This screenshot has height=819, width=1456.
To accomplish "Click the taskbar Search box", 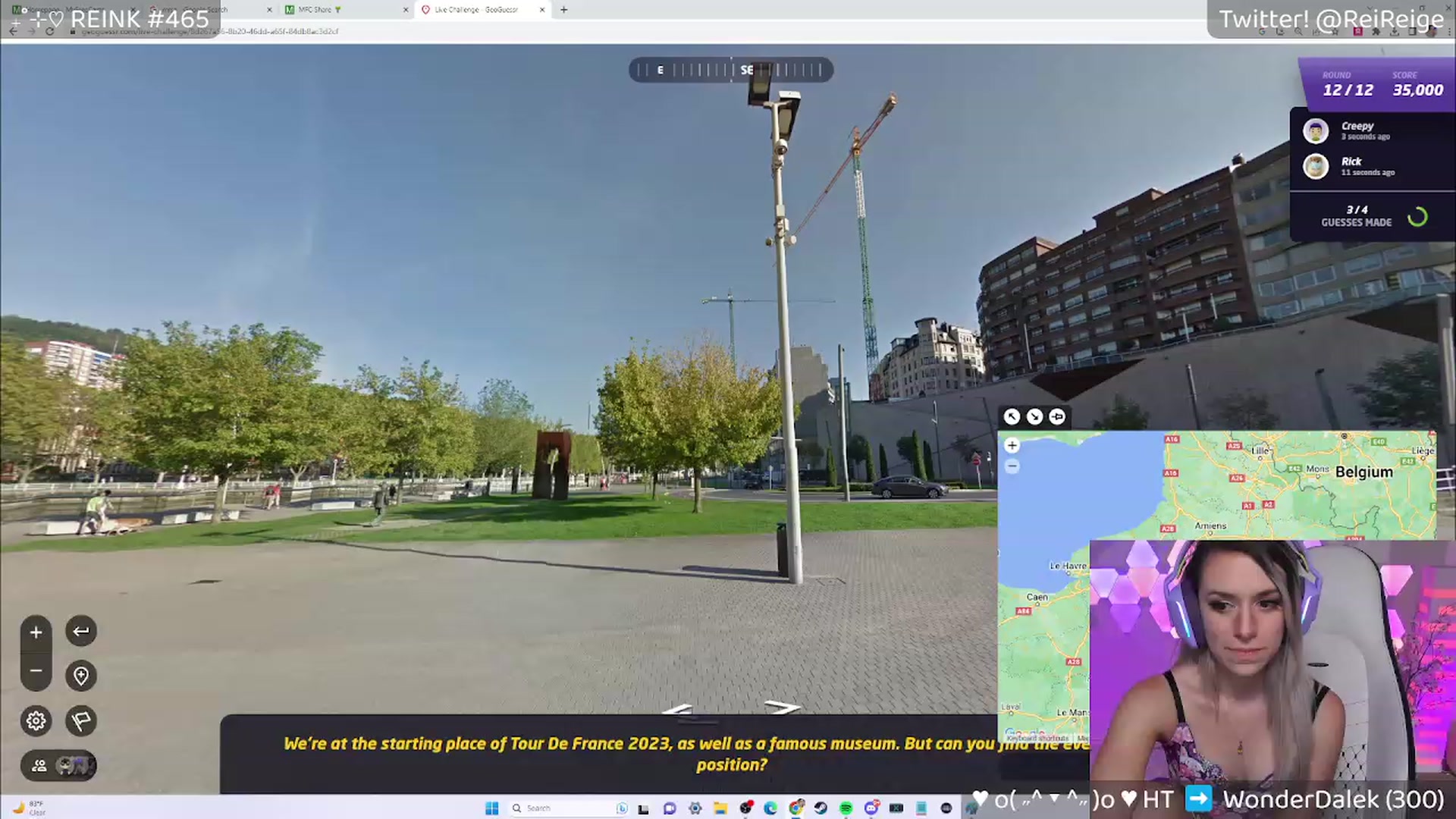I will point(567,808).
